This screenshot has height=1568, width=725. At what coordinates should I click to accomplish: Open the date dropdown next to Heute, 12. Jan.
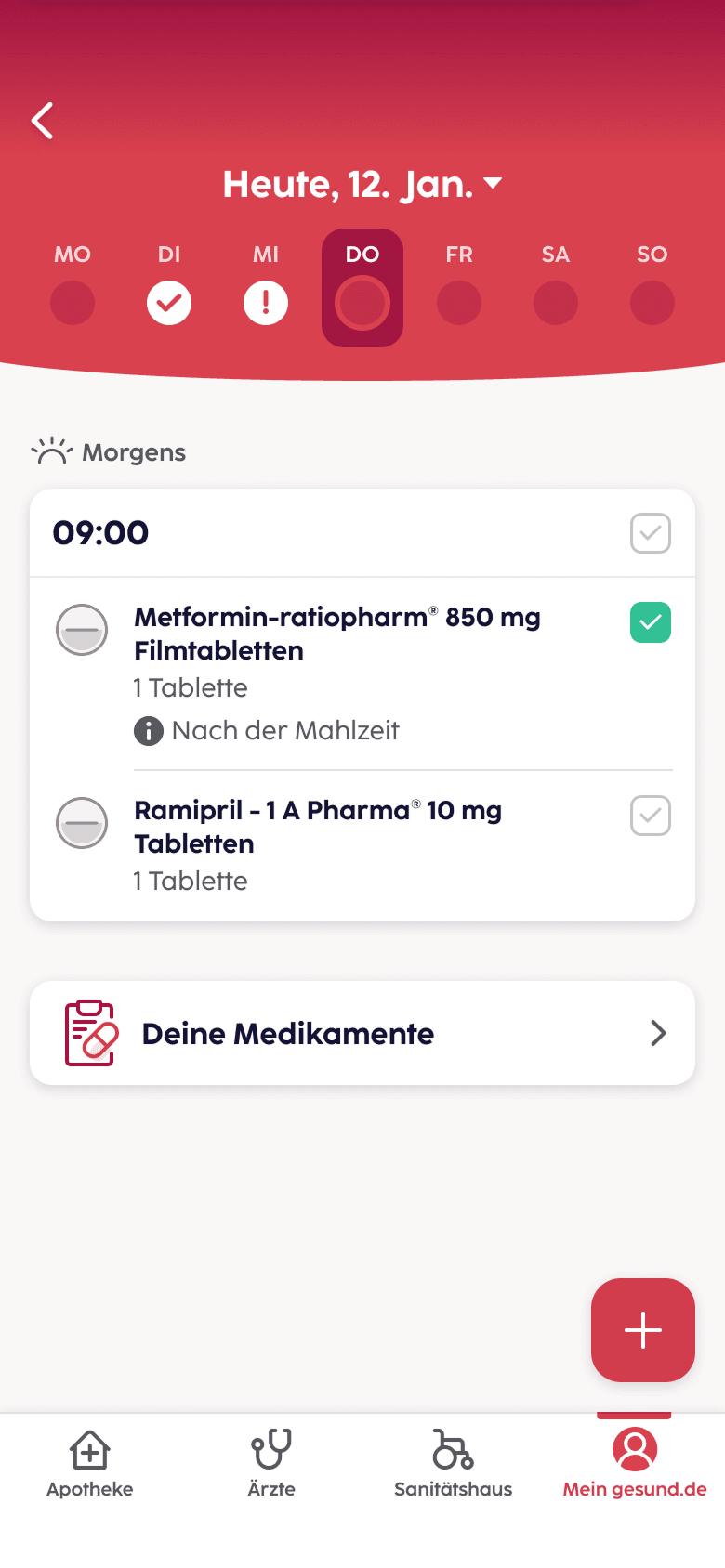point(493,183)
